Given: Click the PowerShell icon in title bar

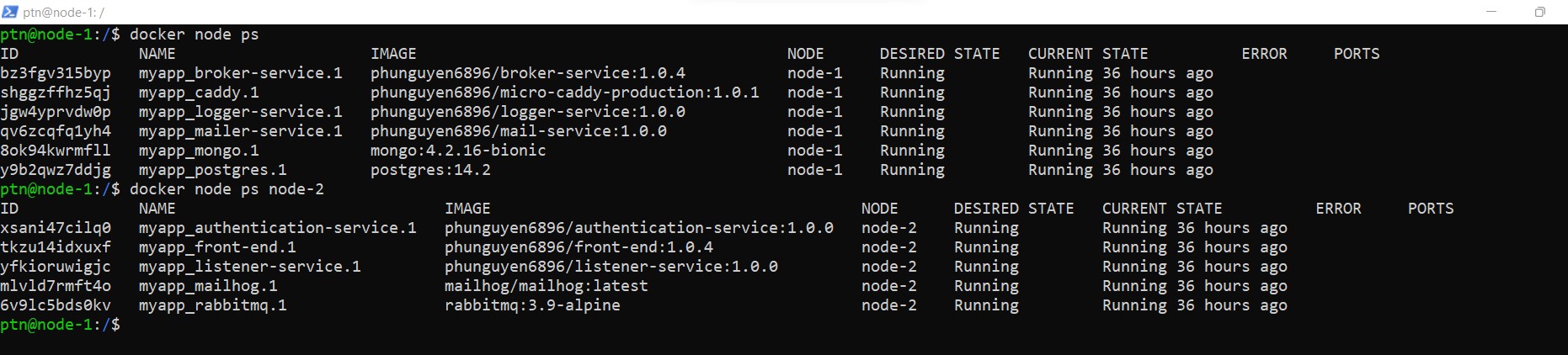Looking at the screenshot, I should (10, 12).
